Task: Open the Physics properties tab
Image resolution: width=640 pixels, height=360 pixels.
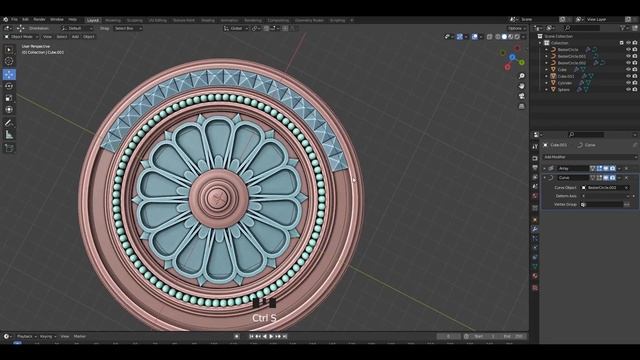Action: 535,248
